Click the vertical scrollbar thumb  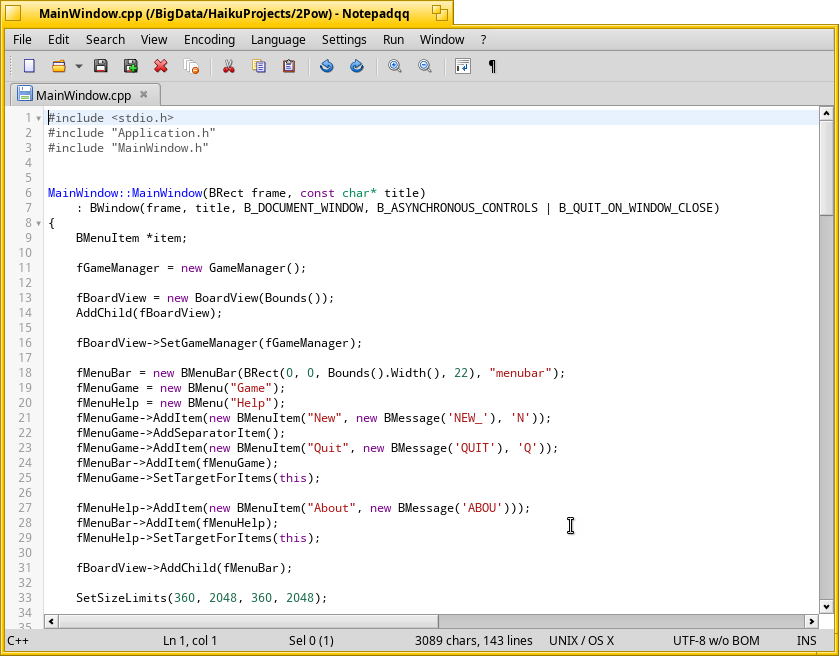click(826, 168)
